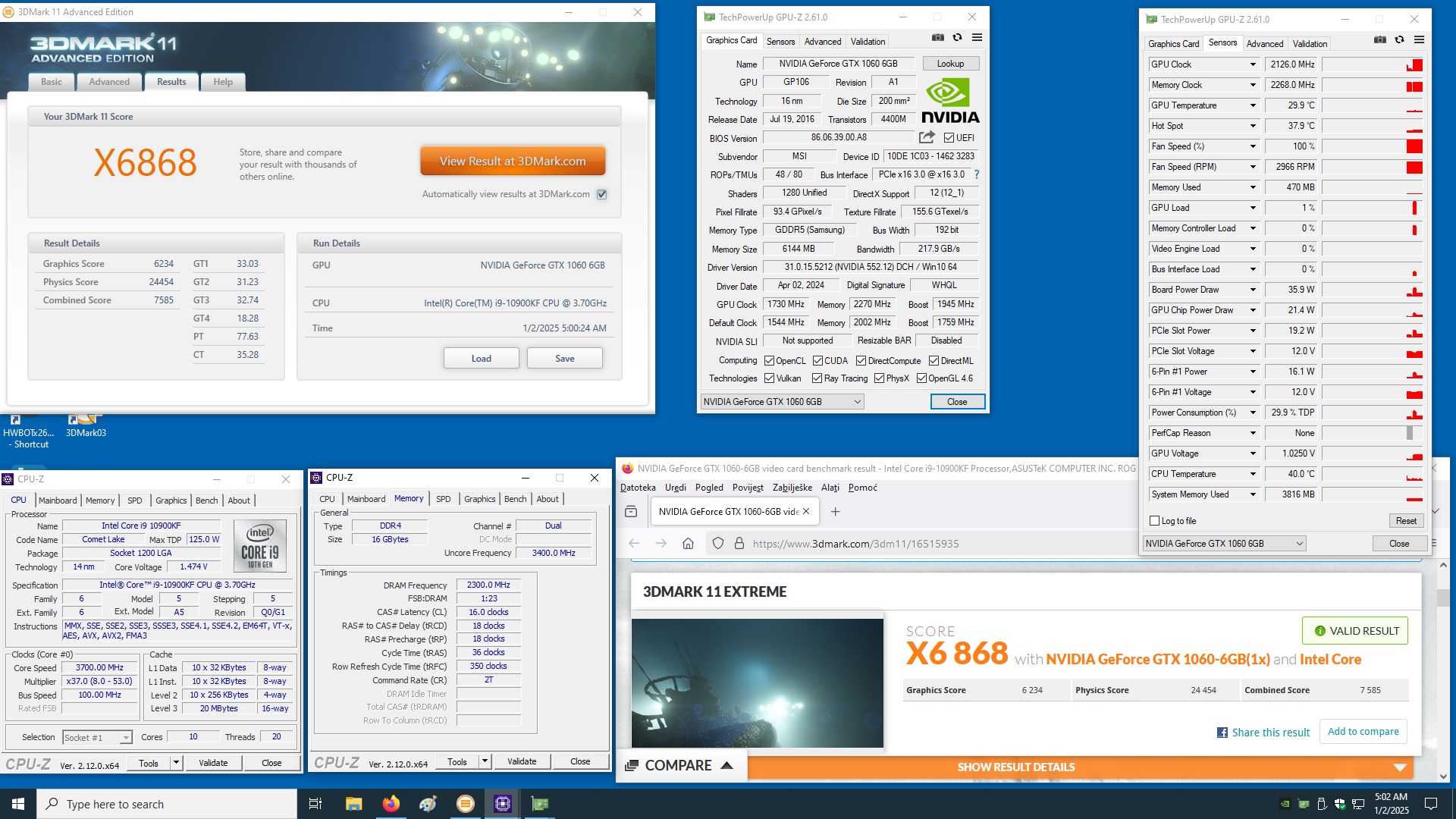Click the CPU-Z taskbar icon
The width and height of the screenshot is (1456, 819).
click(x=503, y=804)
